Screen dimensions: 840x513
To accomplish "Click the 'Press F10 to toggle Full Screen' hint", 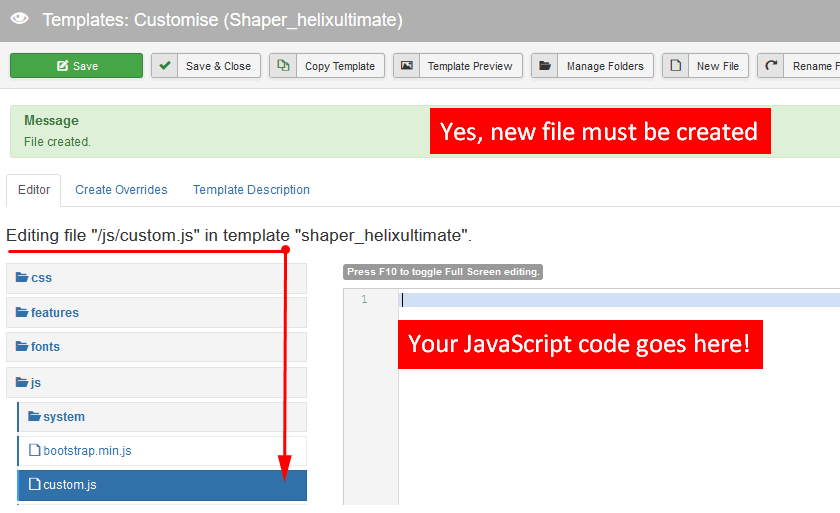I will [442, 271].
